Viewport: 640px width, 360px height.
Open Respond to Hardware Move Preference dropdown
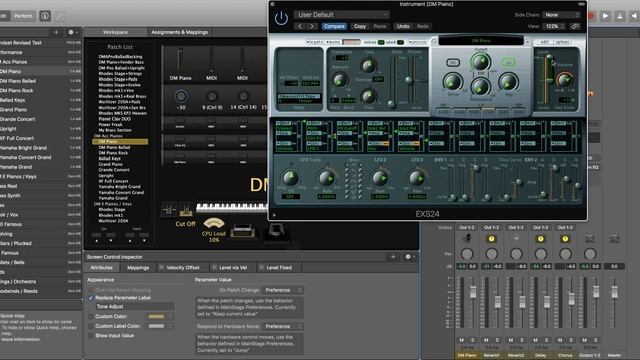(282, 327)
